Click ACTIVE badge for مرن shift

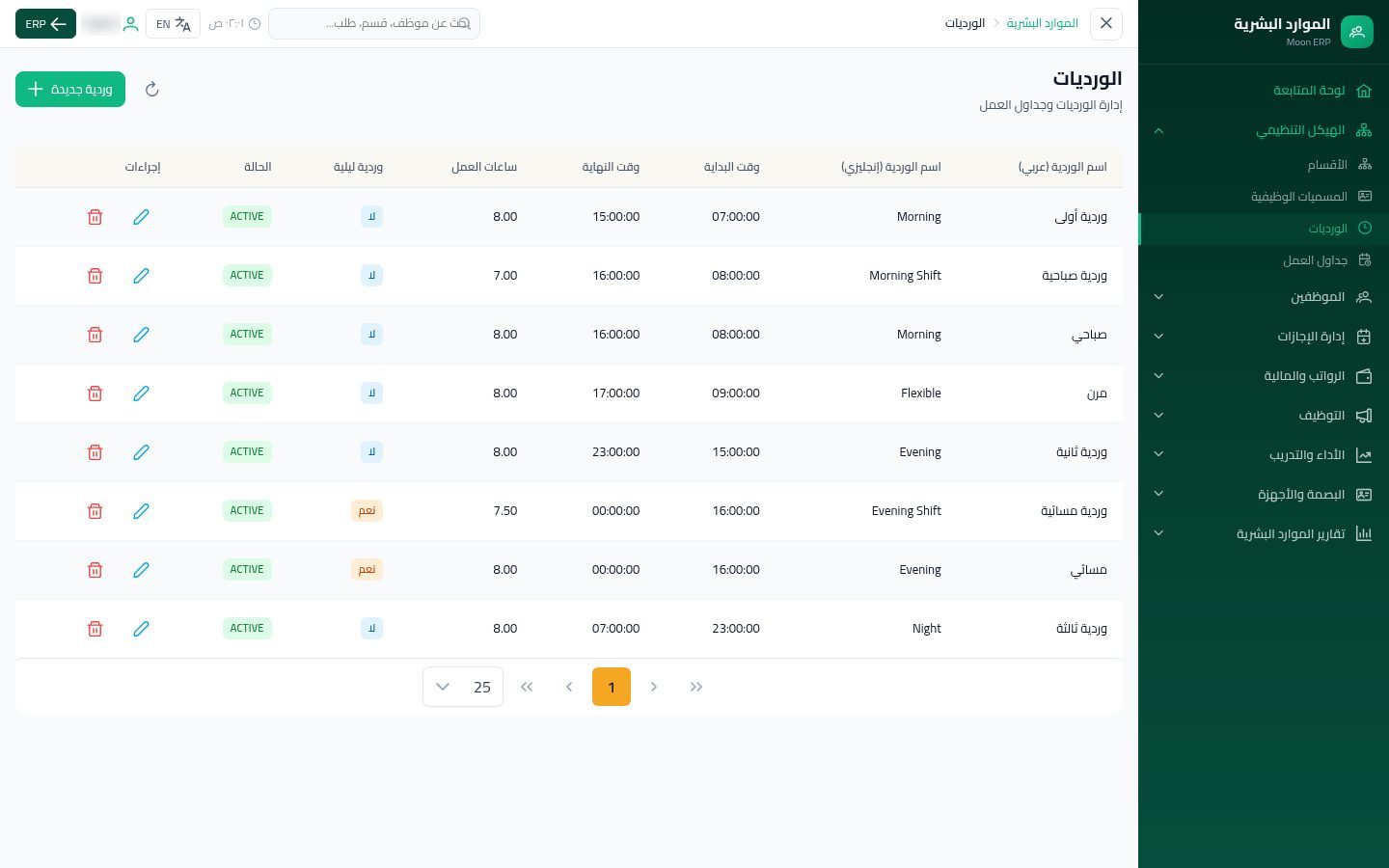pos(247,393)
